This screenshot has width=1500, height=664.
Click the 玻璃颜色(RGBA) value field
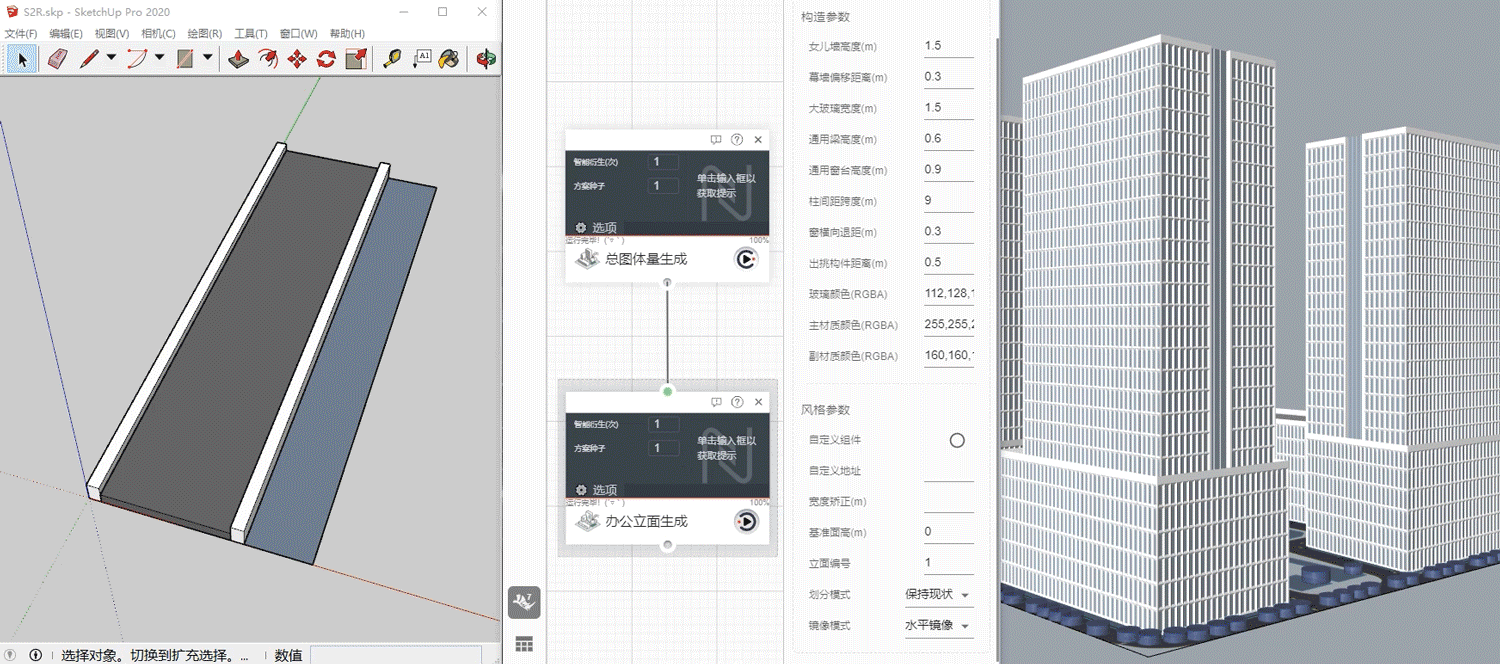[948, 294]
